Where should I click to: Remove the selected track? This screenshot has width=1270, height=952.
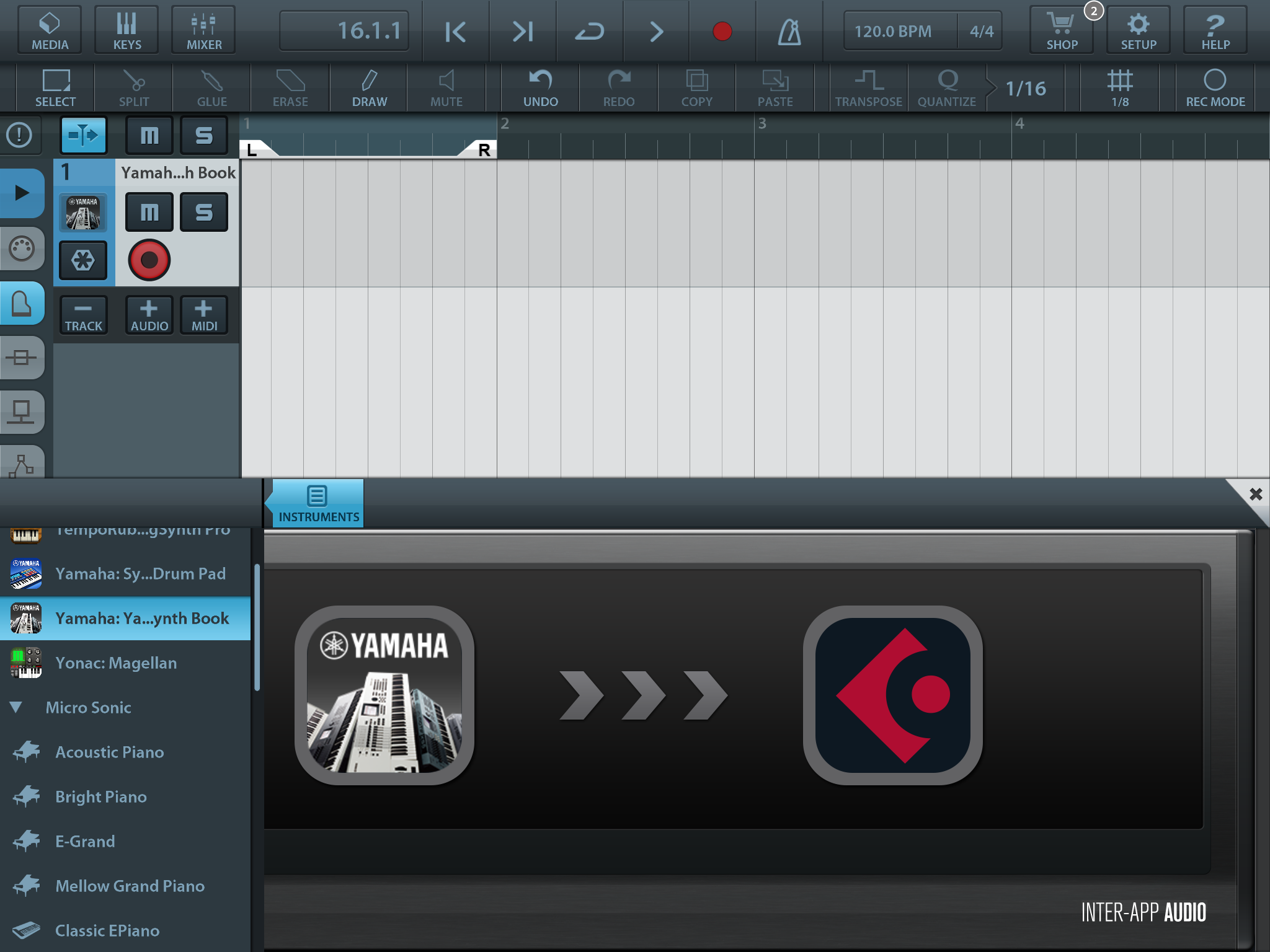pyautogui.click(x=83, y=315)
